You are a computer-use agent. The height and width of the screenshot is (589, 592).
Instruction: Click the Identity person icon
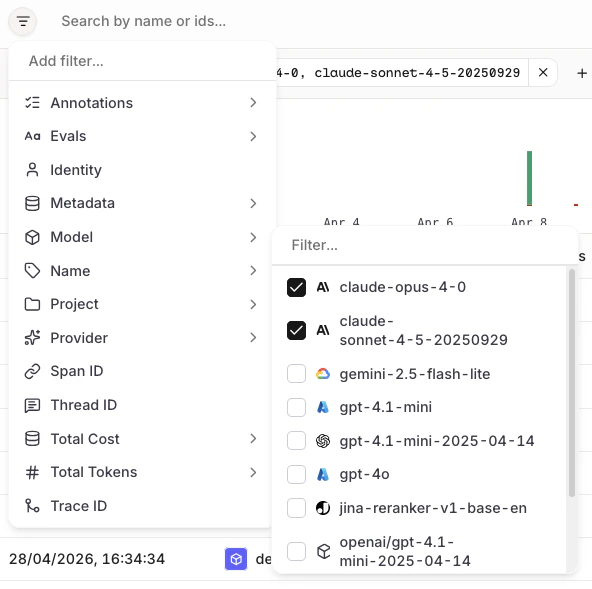coord(32,170)
